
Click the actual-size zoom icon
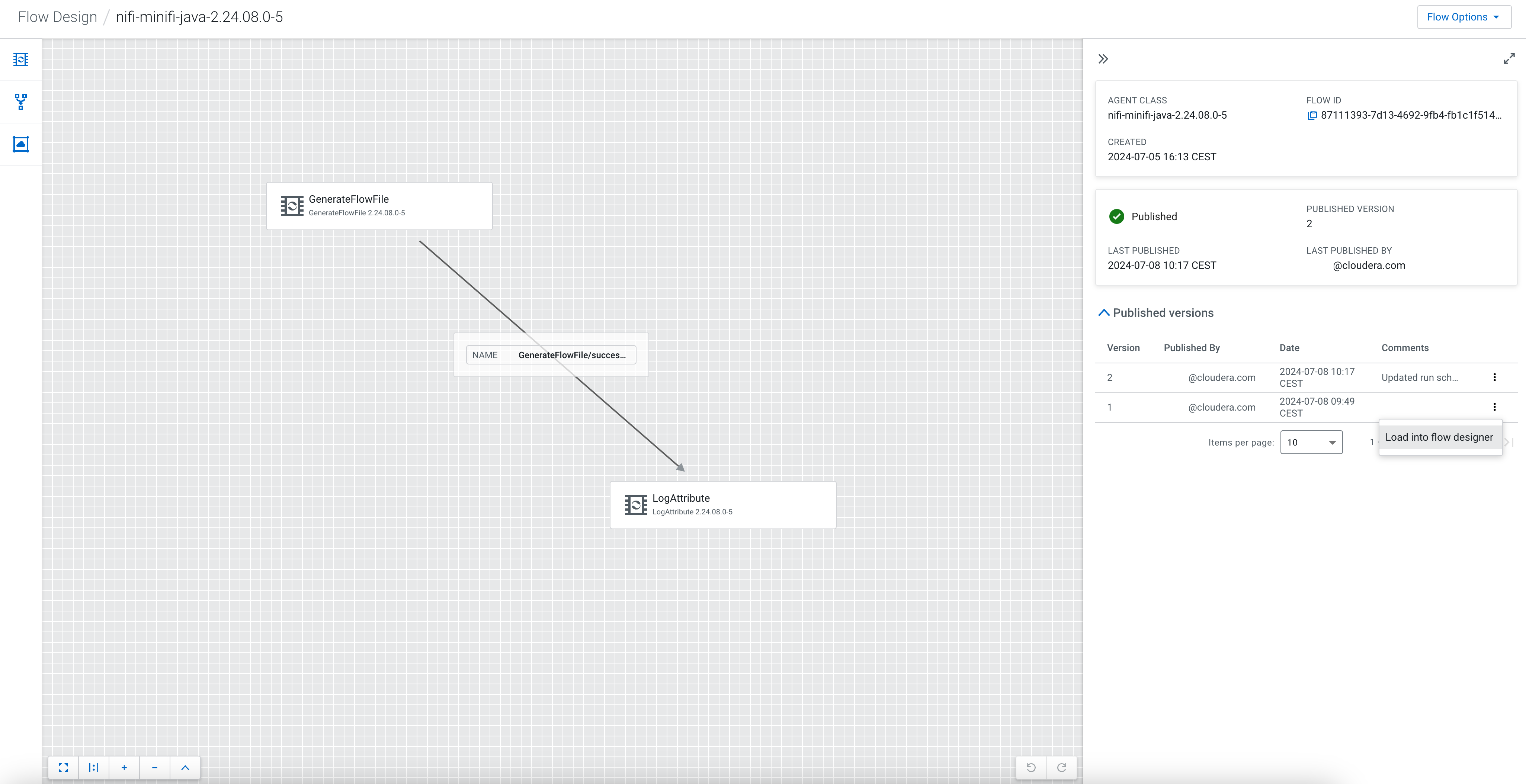[94, 767]
